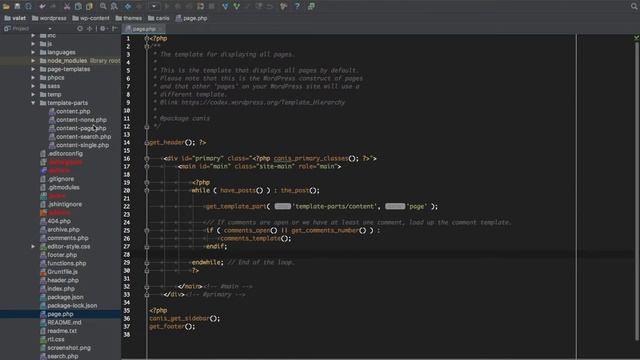Click the themes breadcrumb
Screen dimensions: 640x360
pyautogui.click(x=129, y=18)
